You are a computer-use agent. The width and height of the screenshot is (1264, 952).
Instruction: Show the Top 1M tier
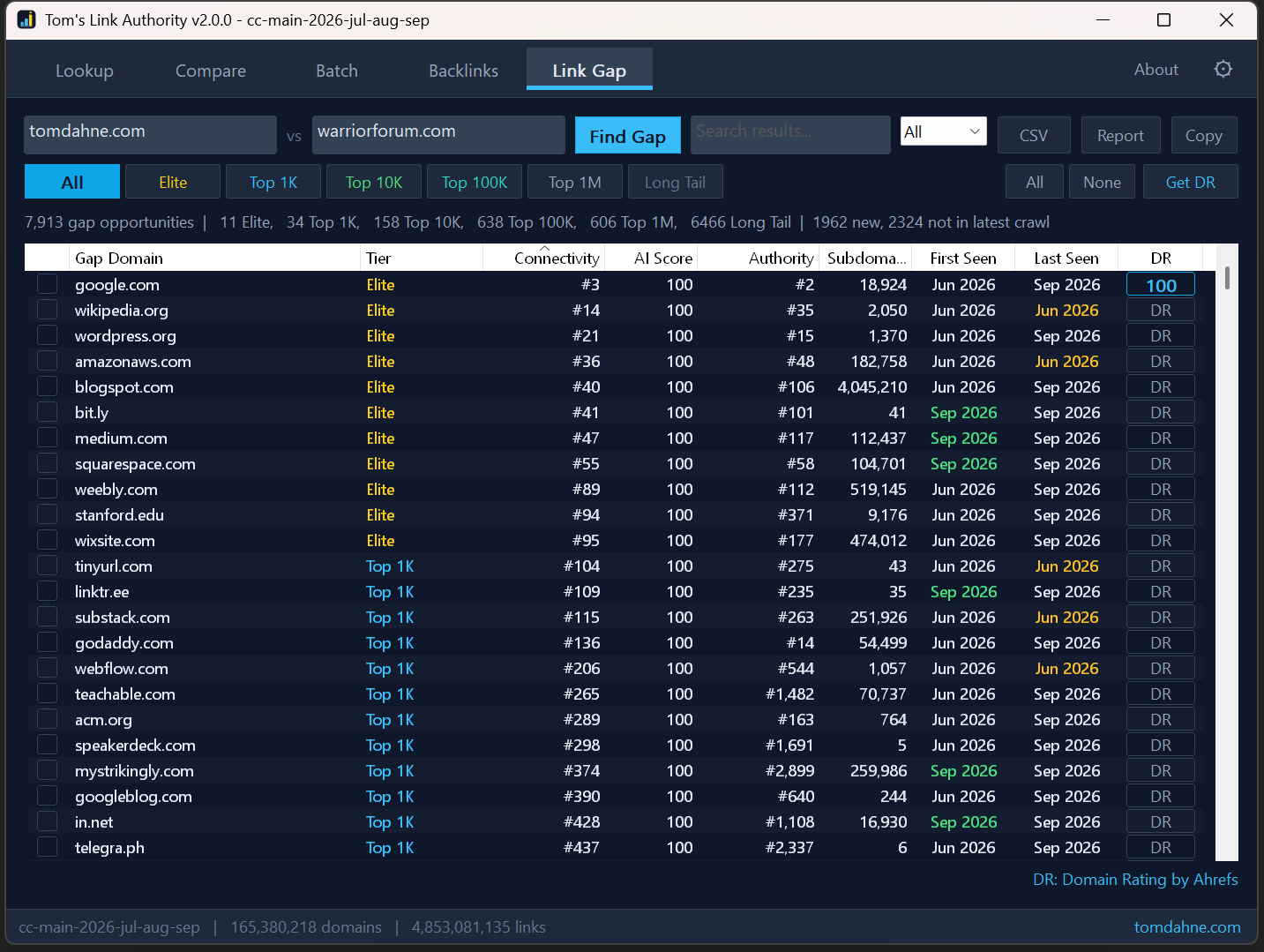click(x=575, y=182)
